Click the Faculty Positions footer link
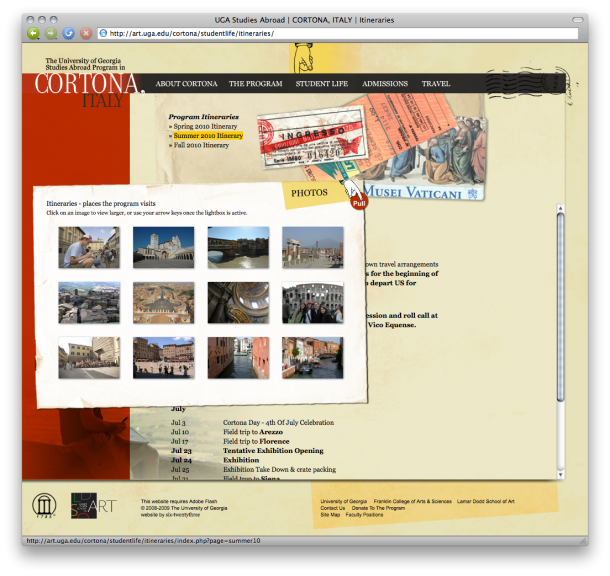 364,515
